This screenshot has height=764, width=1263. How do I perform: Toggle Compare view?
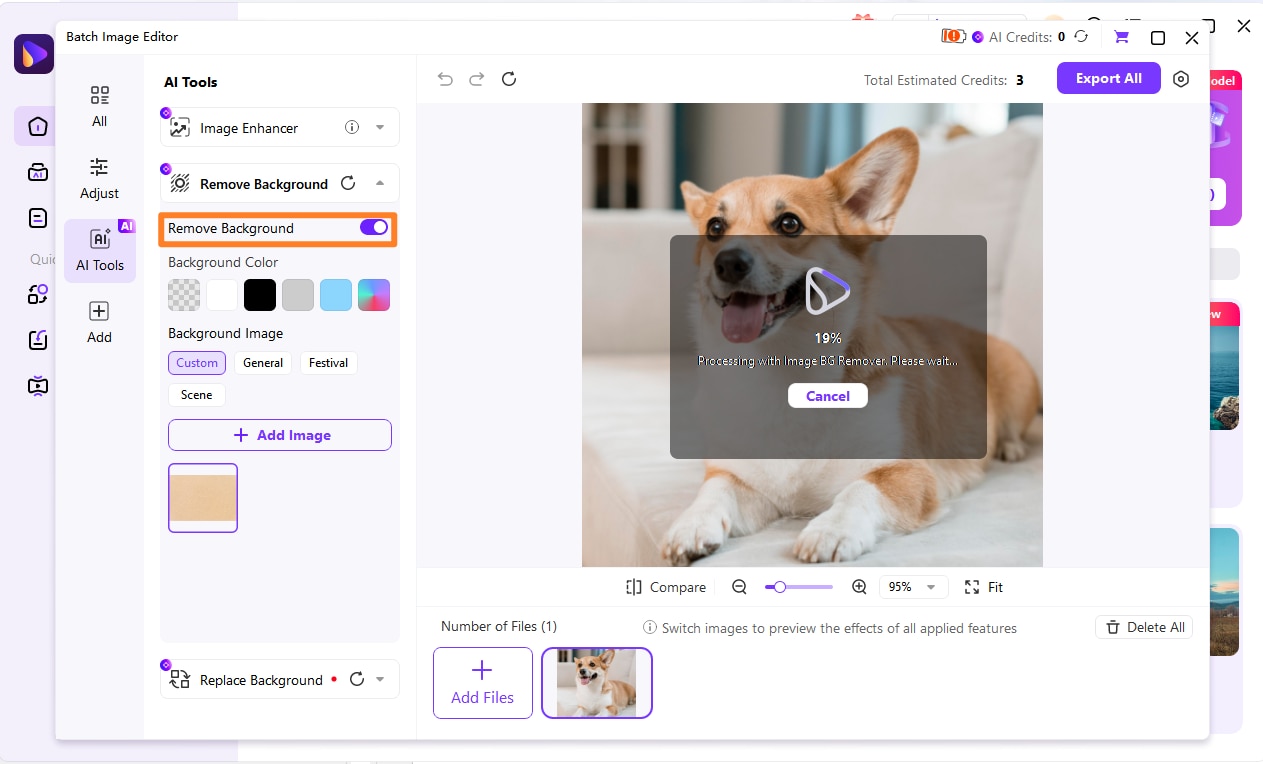(x=666, y=587)
